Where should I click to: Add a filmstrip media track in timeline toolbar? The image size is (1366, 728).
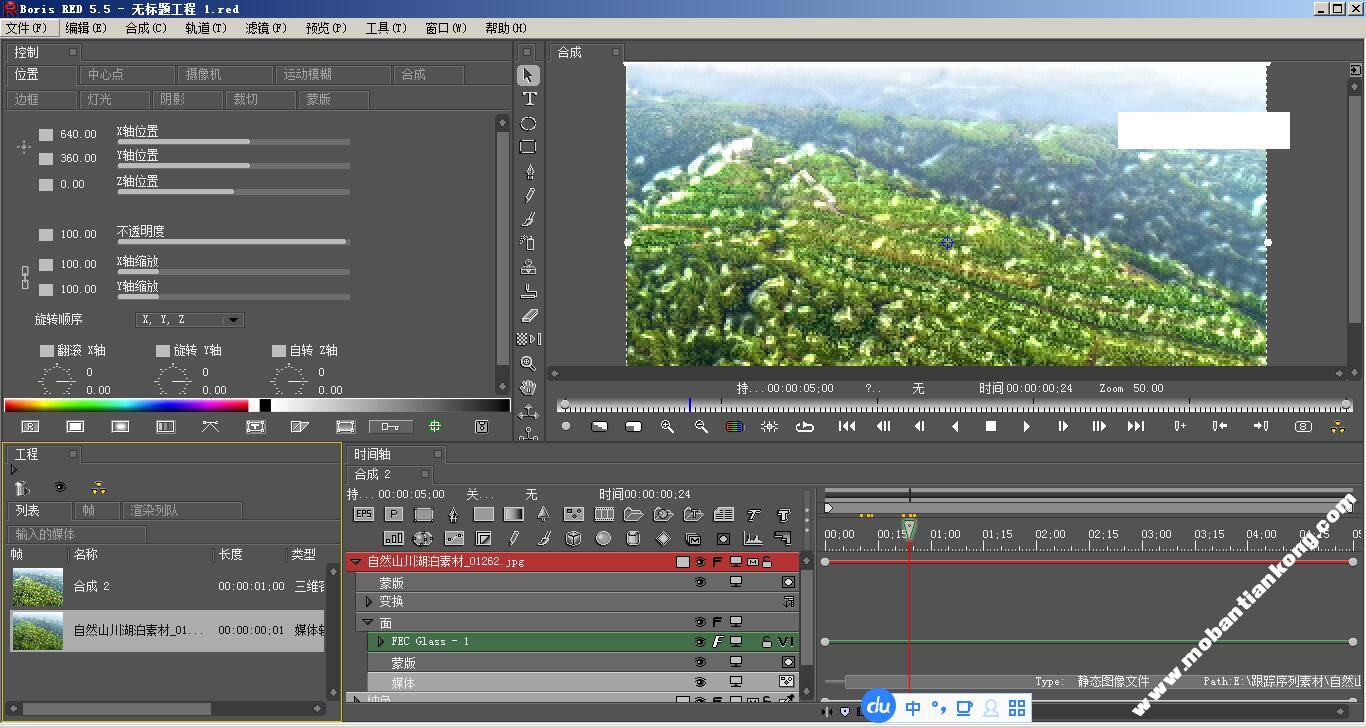604,514
